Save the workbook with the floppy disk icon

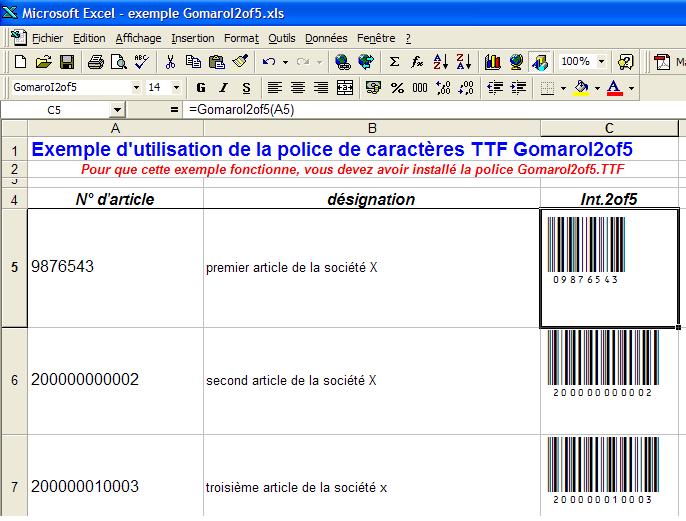67,62
